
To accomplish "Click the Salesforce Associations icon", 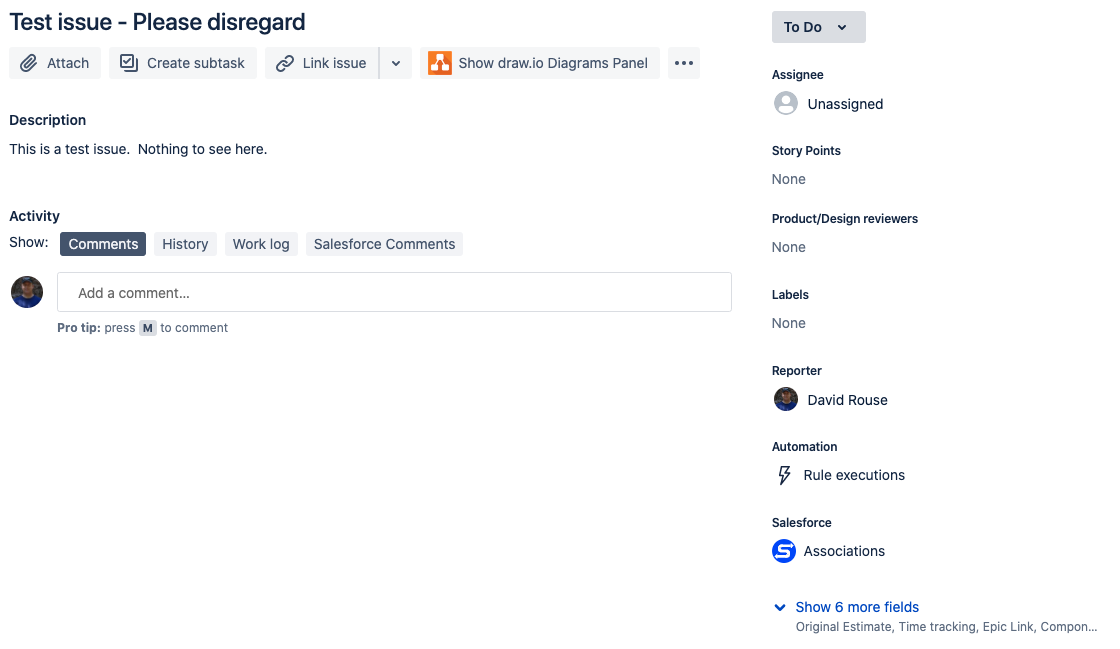I will [784, 551].
